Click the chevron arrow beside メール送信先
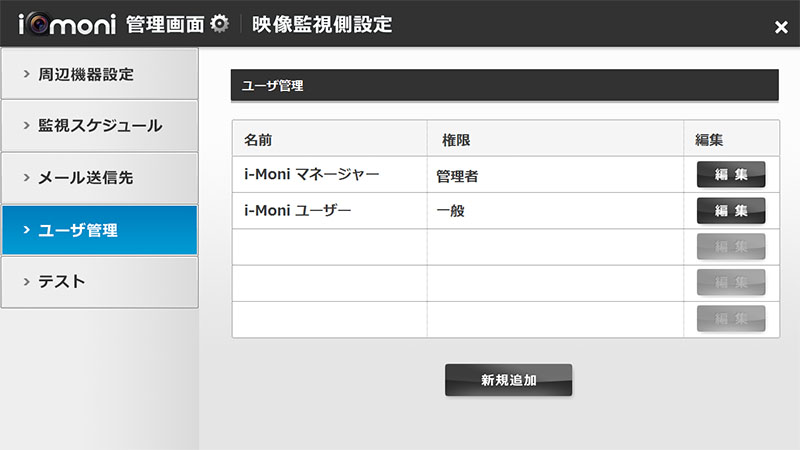800x450 pixels. tap(26, 179)
